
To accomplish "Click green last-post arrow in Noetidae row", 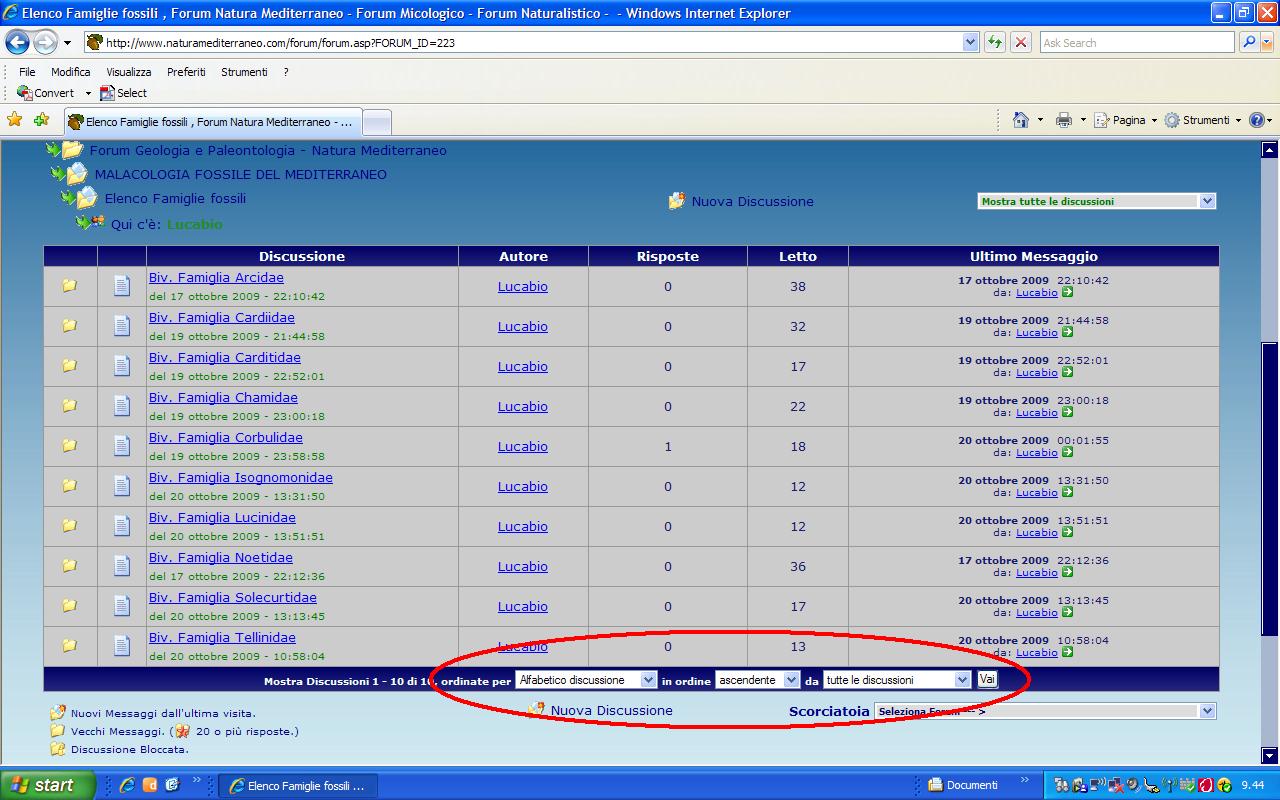I will 1068,572.
